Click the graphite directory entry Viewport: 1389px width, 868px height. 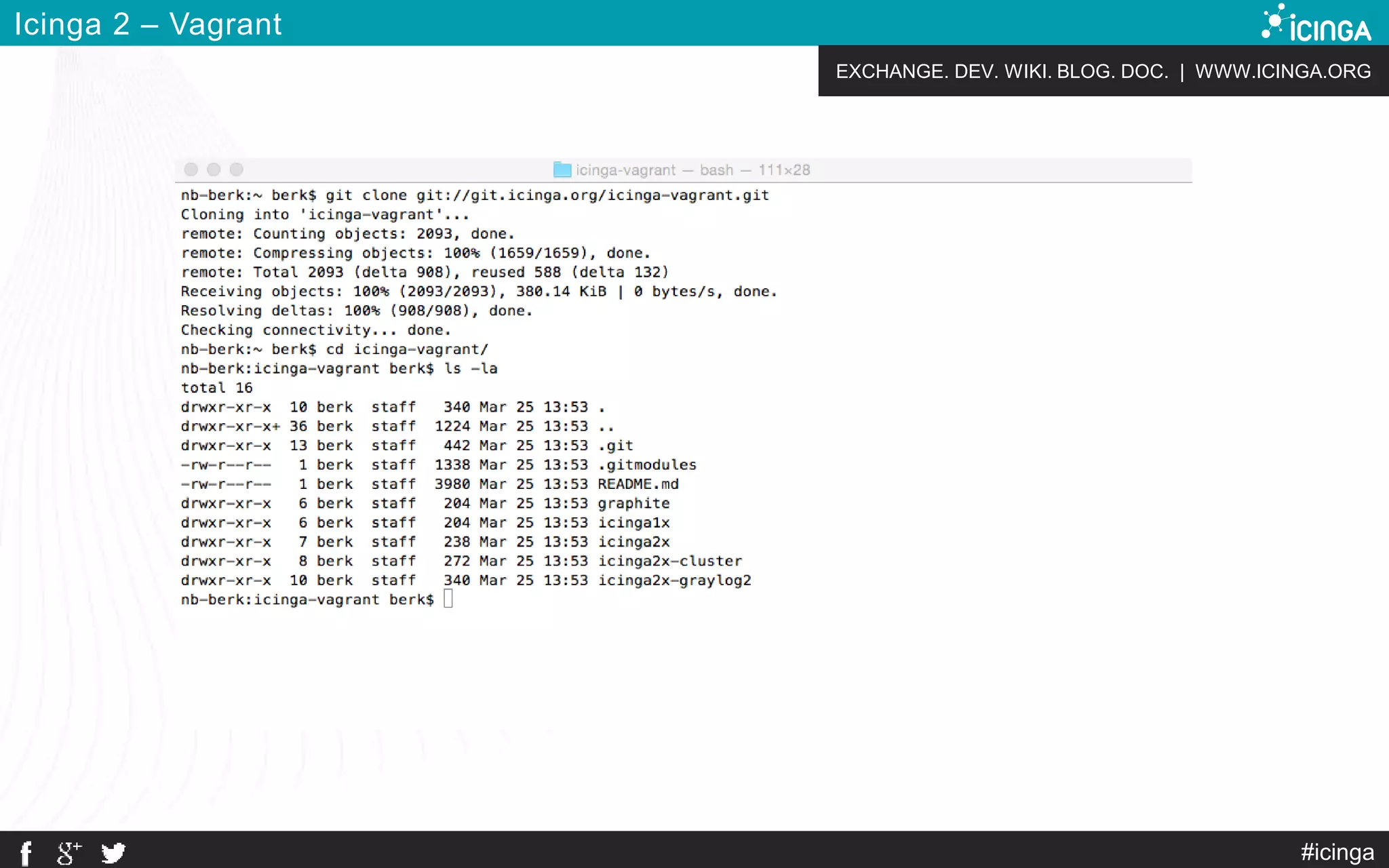pos(633,503)
